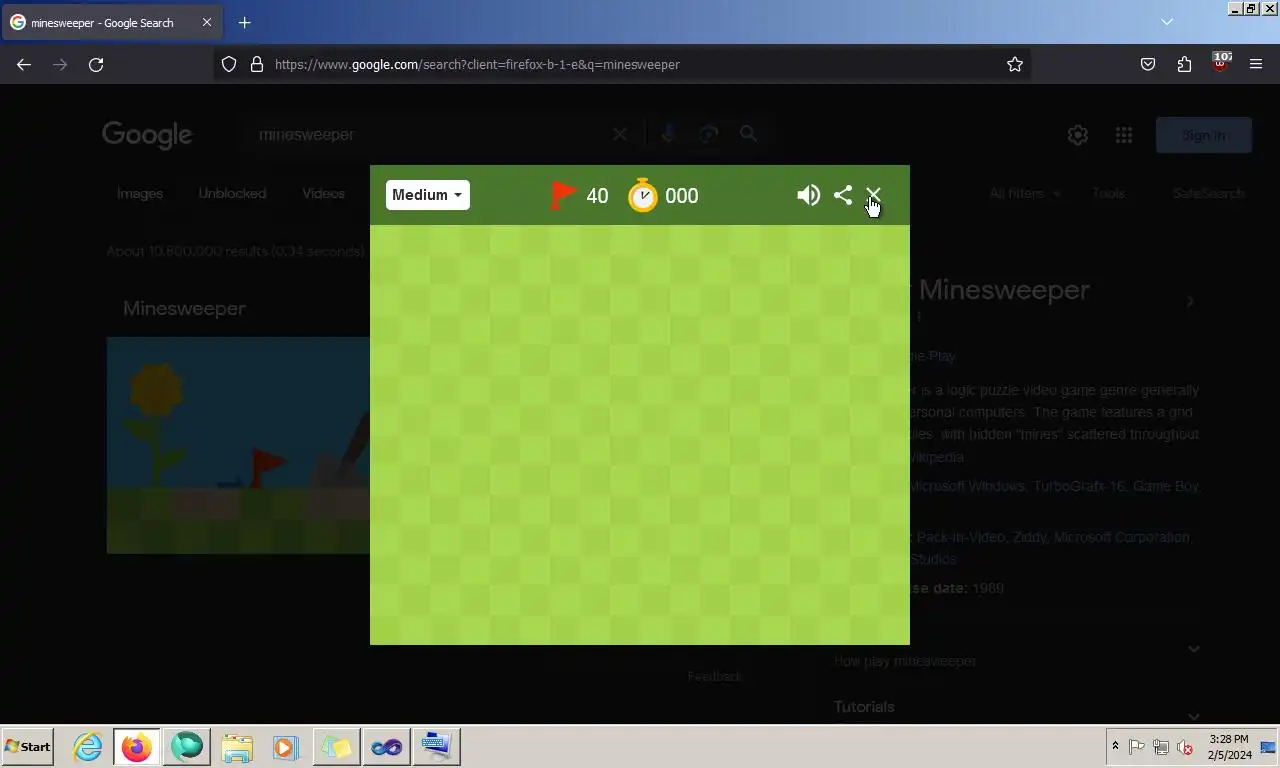Open the clock showing 3:28 PM
Viewport: 1280px width, 768px height.
(1227, 747)
